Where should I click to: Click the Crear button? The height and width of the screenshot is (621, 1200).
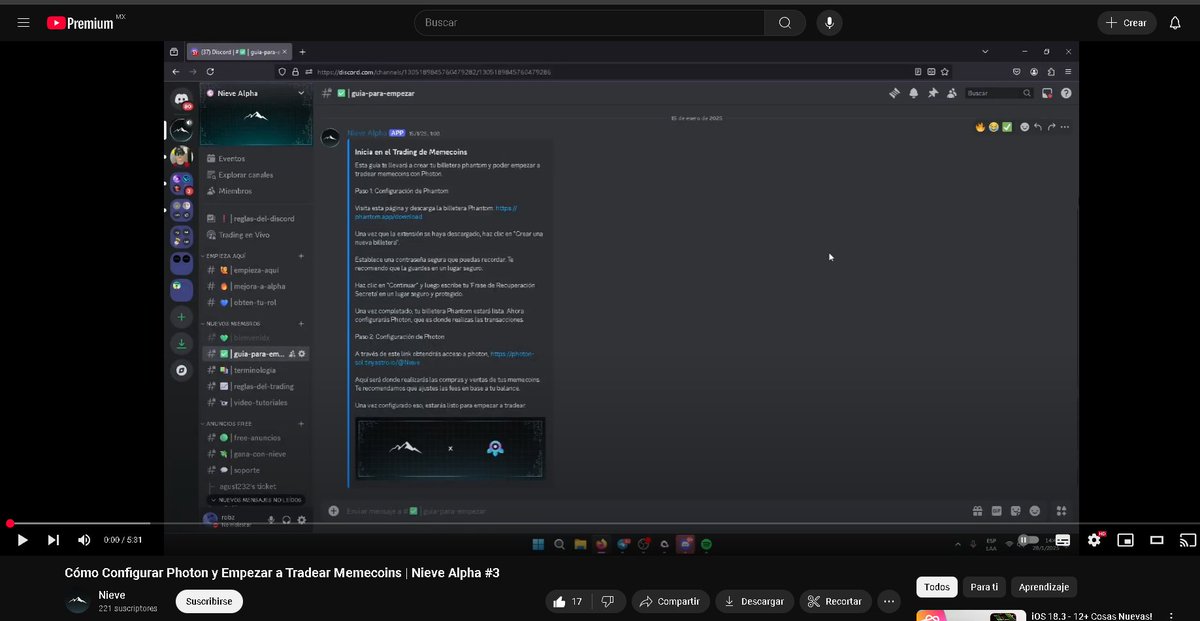1127,22
